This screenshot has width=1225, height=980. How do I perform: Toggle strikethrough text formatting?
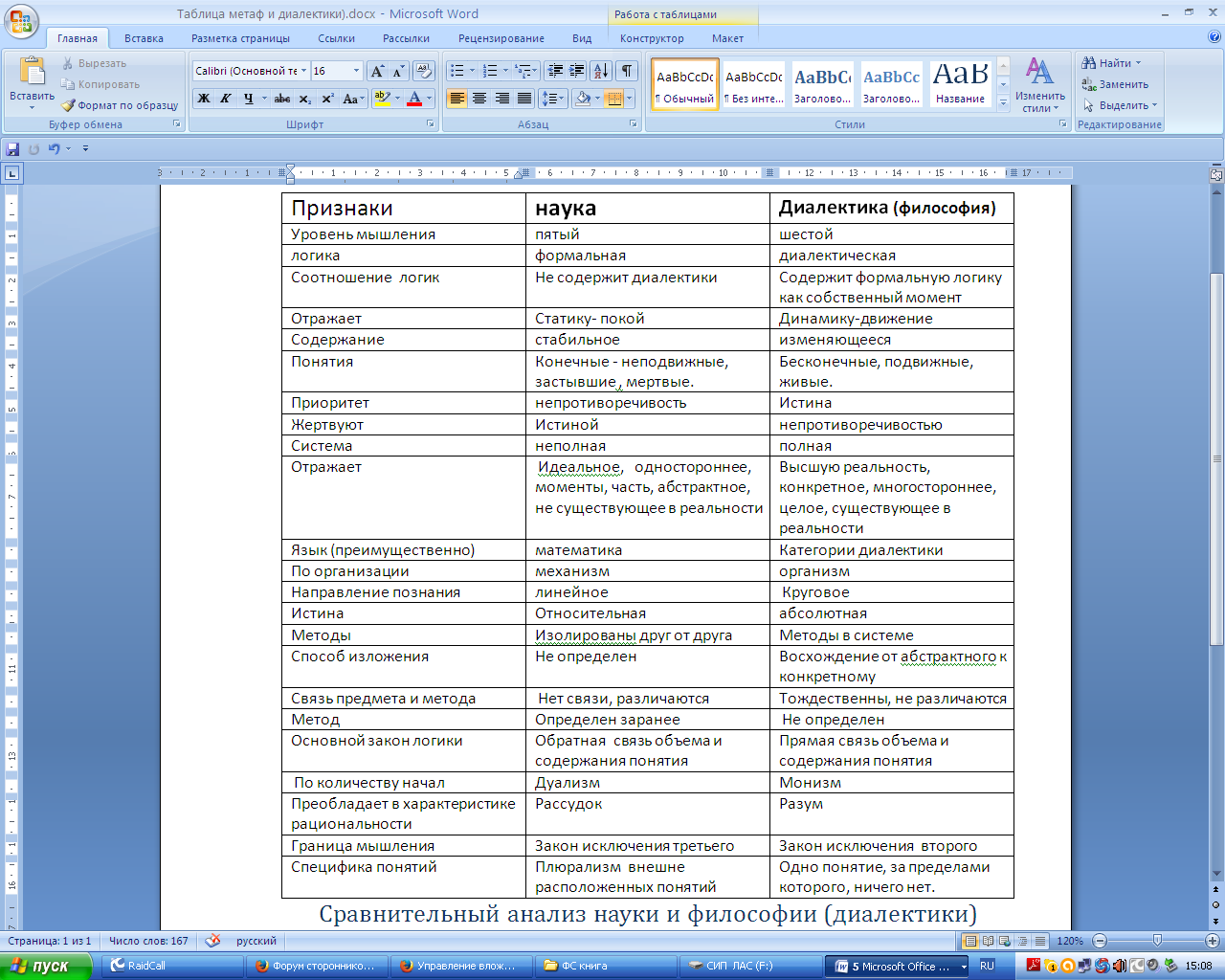click(281, 99)
